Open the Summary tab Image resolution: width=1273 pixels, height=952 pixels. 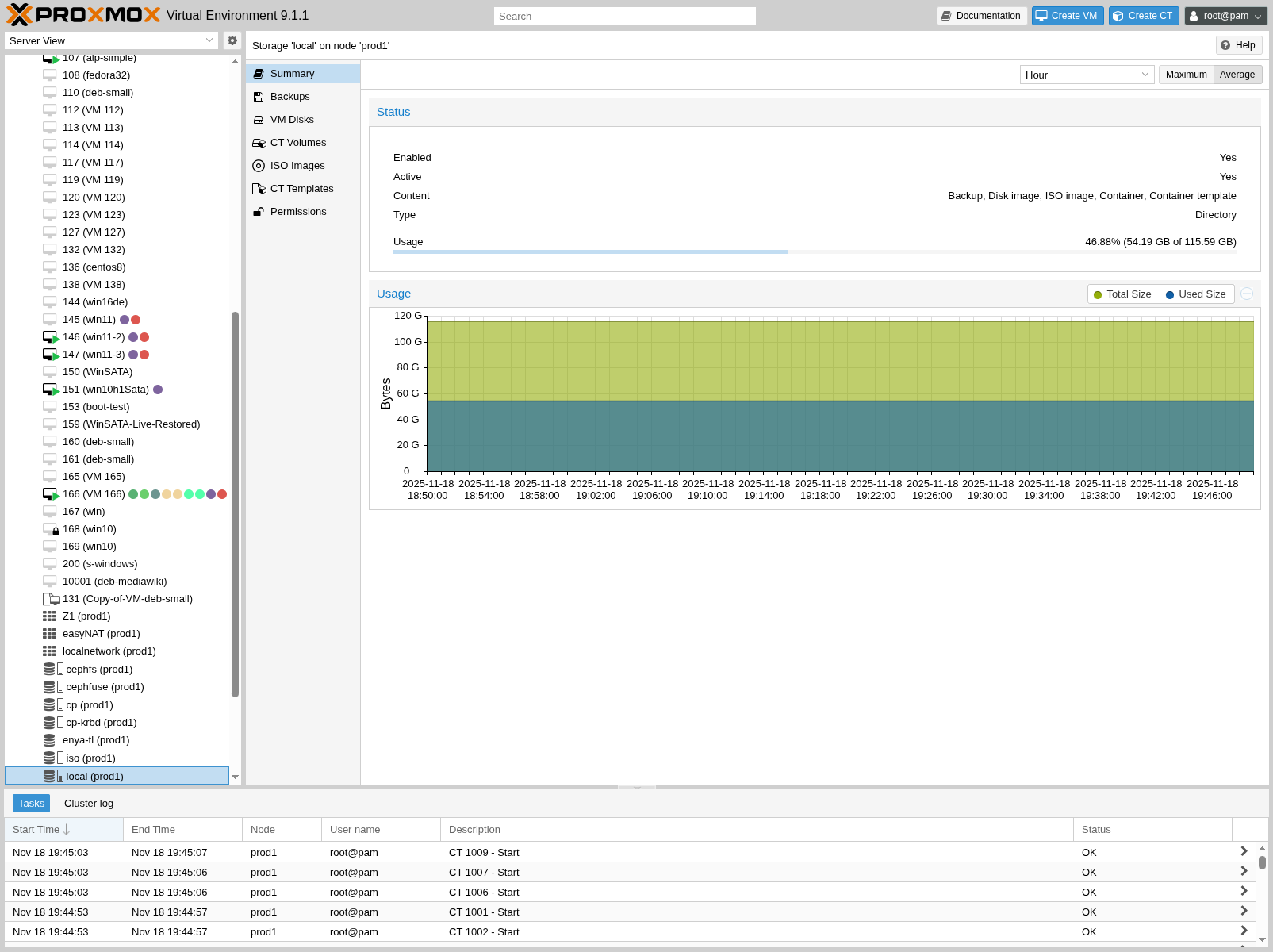click(x=302, y=74)
